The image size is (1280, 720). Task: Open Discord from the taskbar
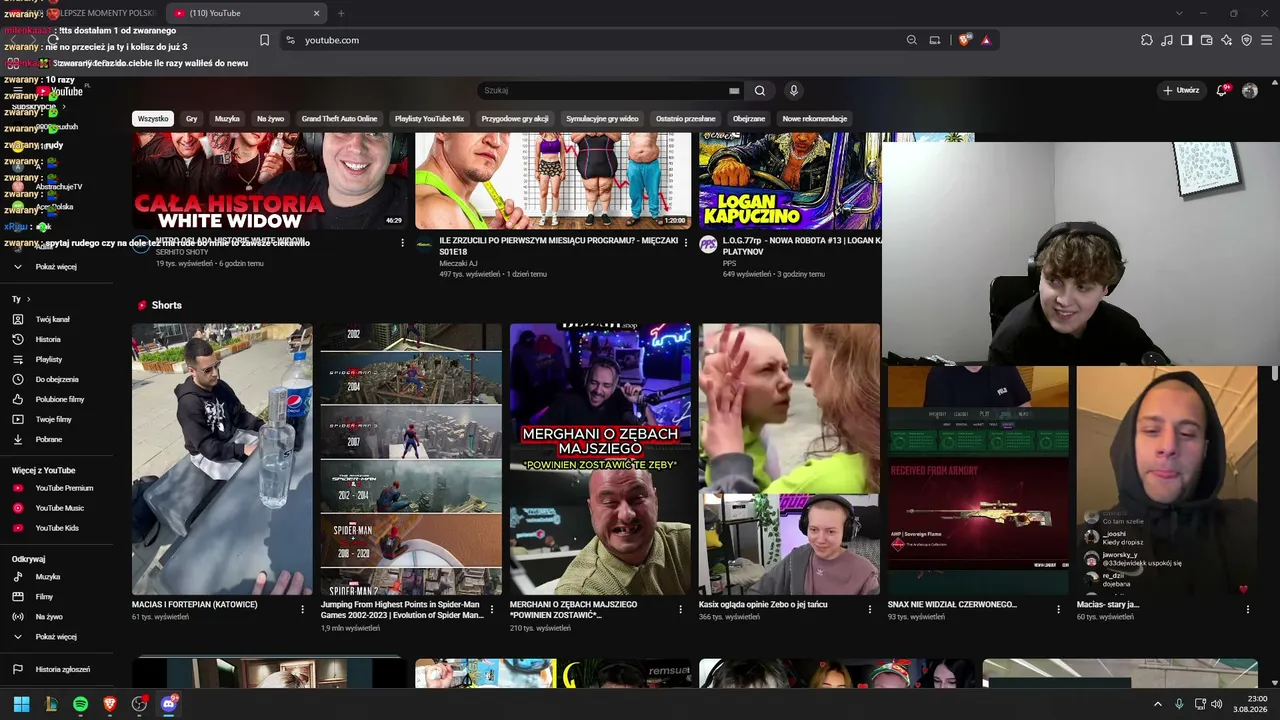pyautogui.click(x=169, y=704)
